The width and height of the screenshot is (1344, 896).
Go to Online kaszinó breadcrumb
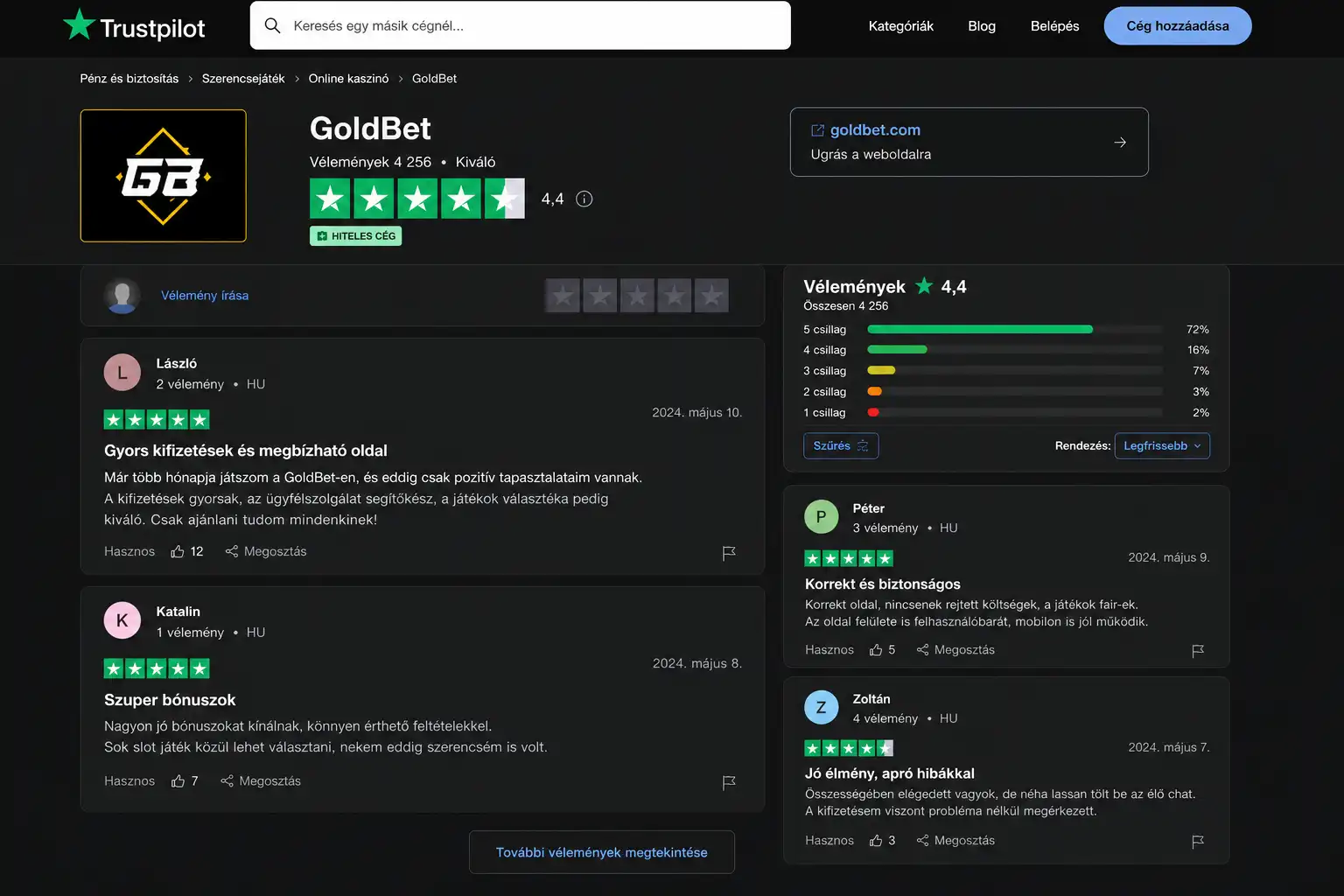pos(348,79)
